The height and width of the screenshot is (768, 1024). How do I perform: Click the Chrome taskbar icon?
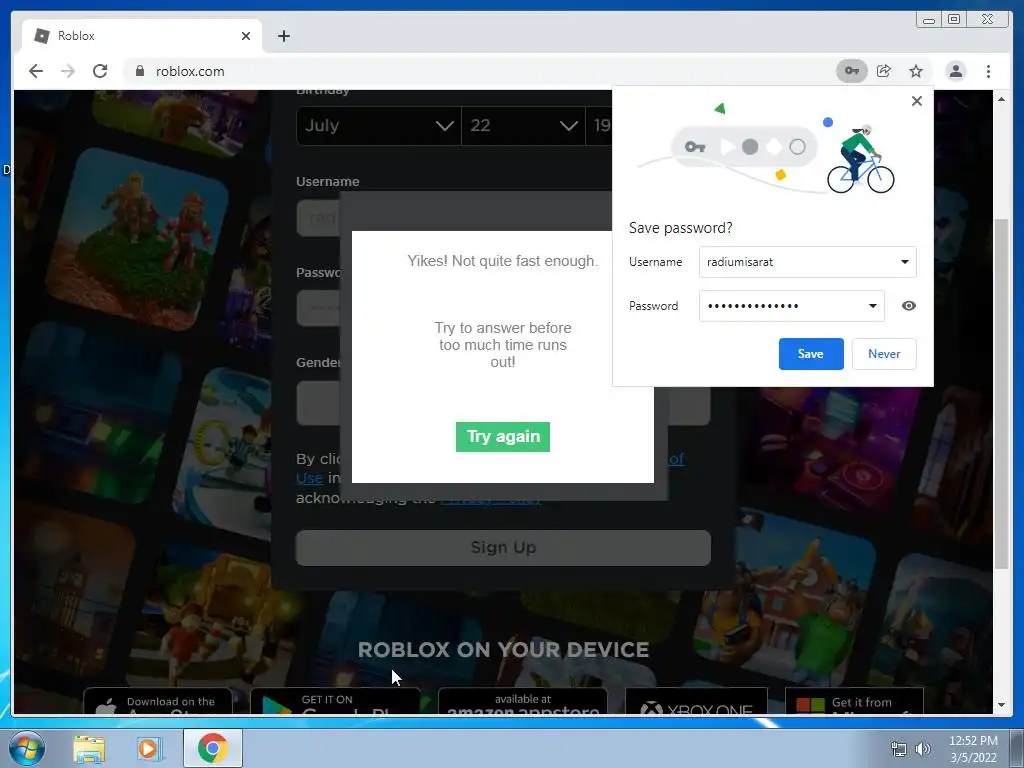pyautogui.click(x=212, y=748)
